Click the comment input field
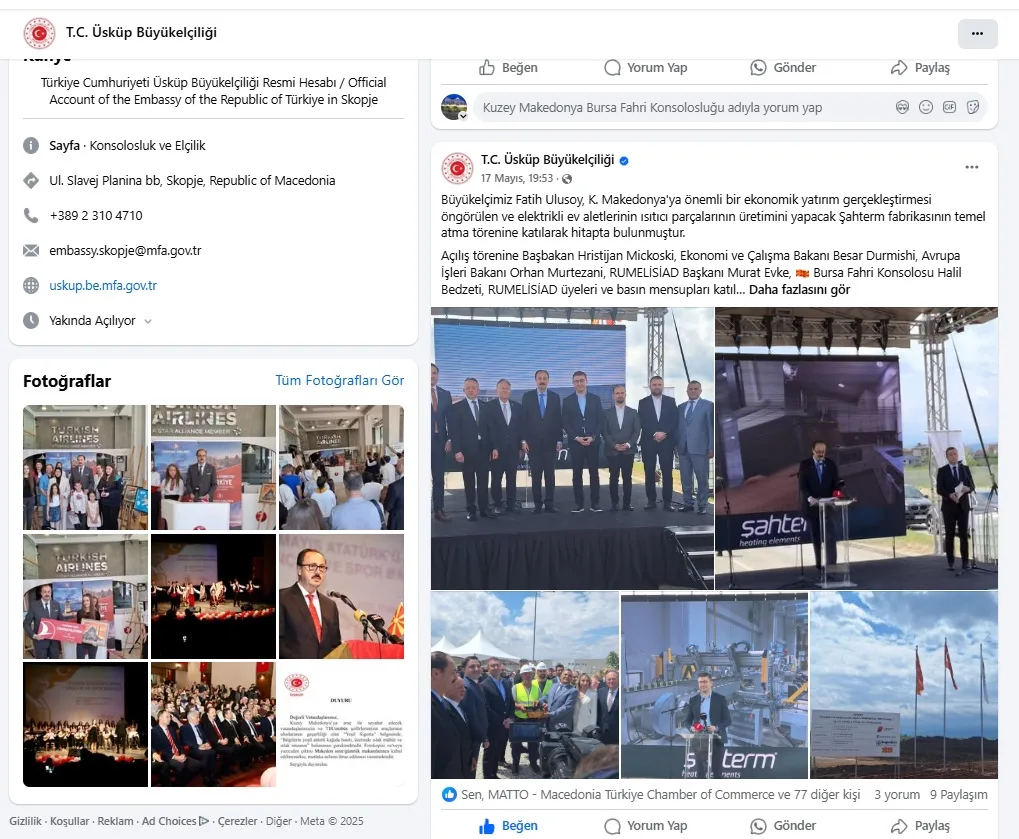The width and height of the screenshot is (1019, 839). [x=682, y=107]
